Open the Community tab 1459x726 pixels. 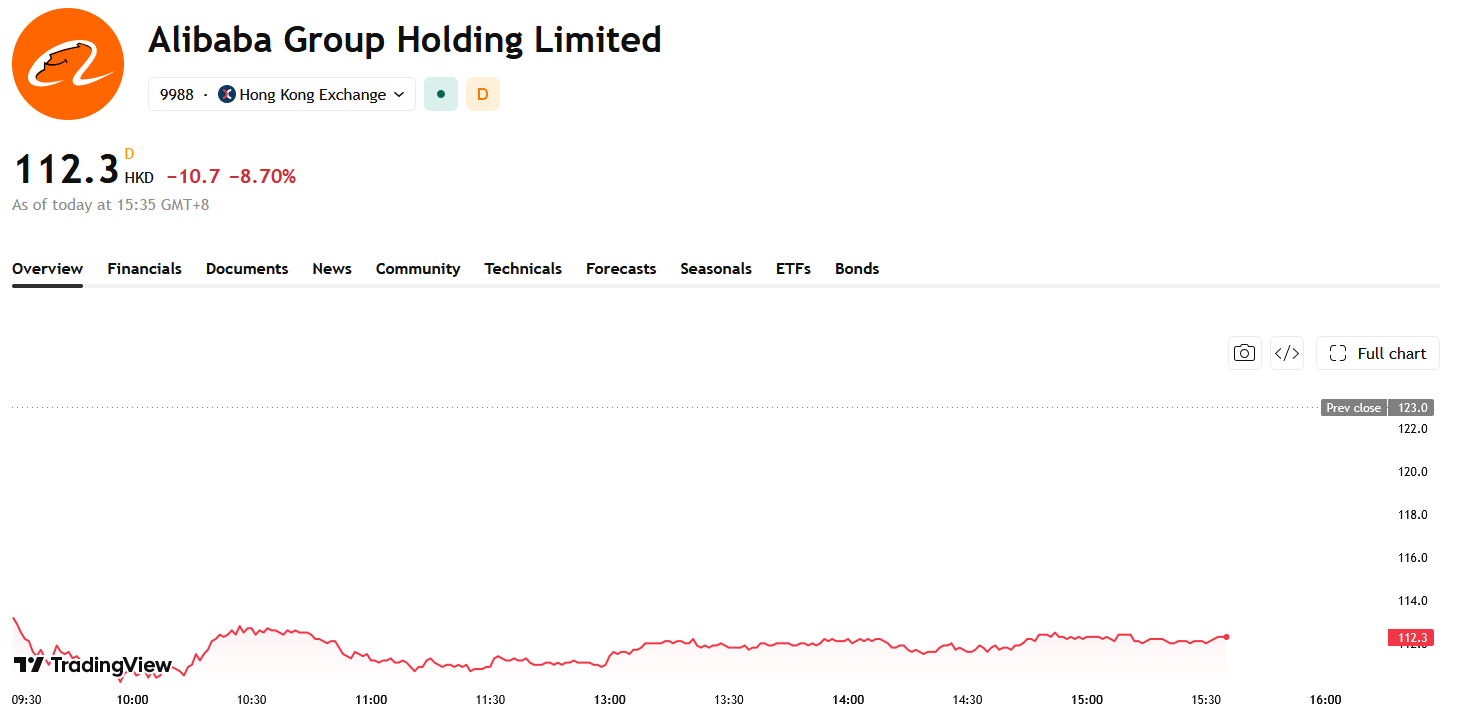[x=418, y=268]
